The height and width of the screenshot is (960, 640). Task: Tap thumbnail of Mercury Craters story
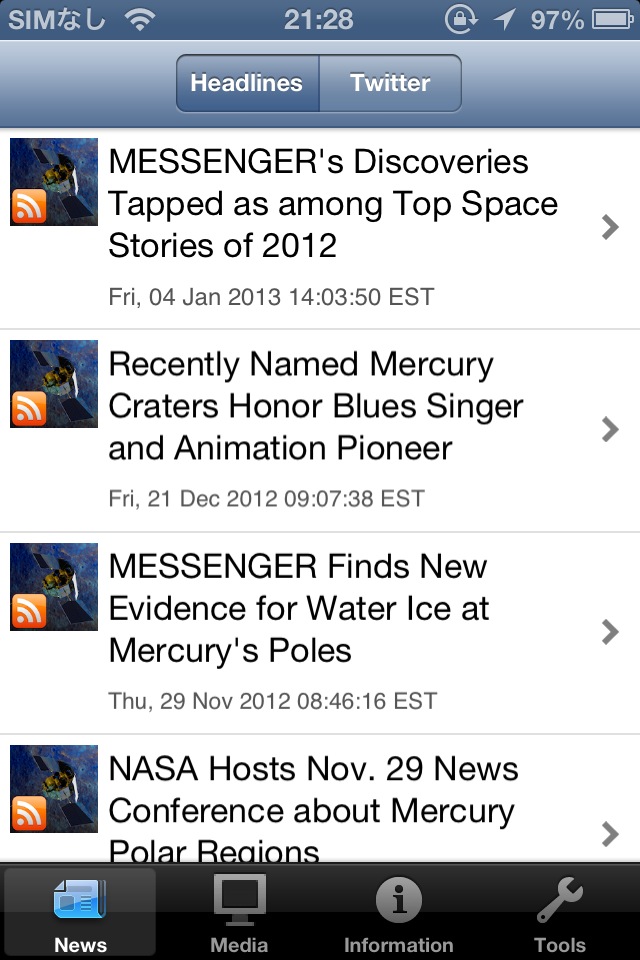click(x=54, y=384)
